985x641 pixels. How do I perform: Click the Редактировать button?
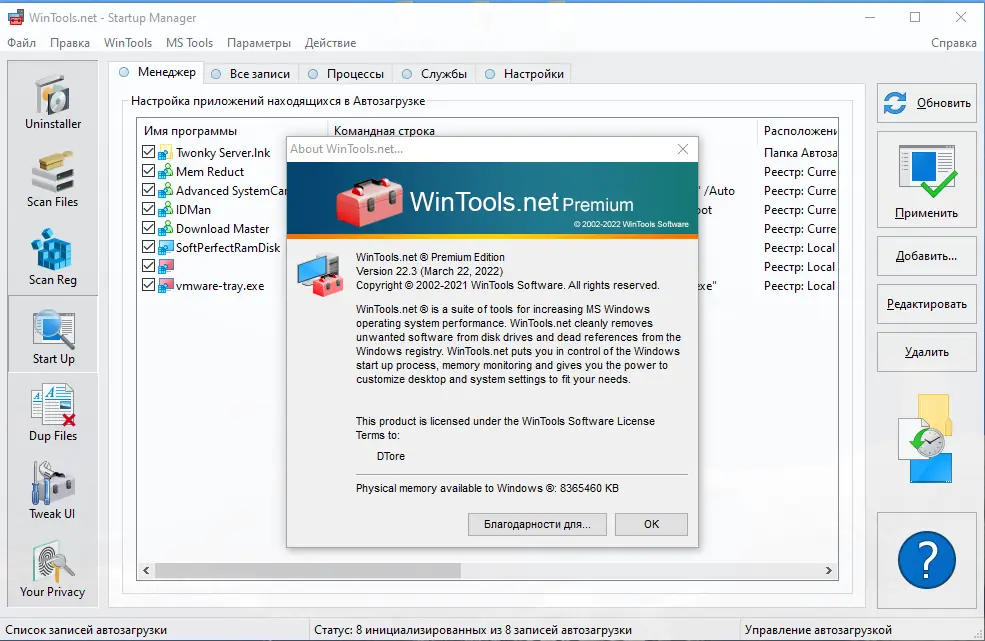point(927,304)
